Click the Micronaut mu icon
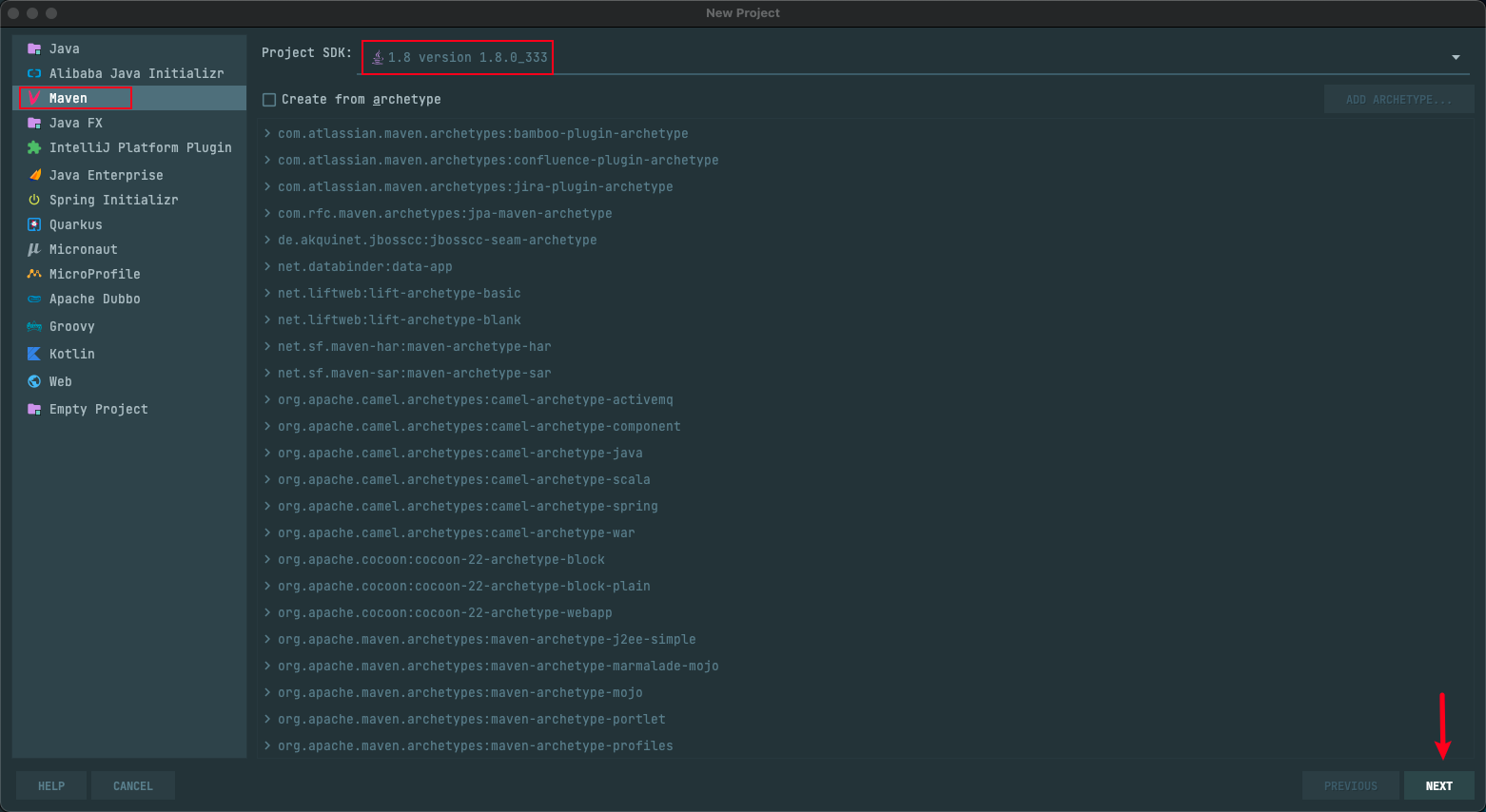Screen dimensions: 1486x812 (x=34, y=249)
